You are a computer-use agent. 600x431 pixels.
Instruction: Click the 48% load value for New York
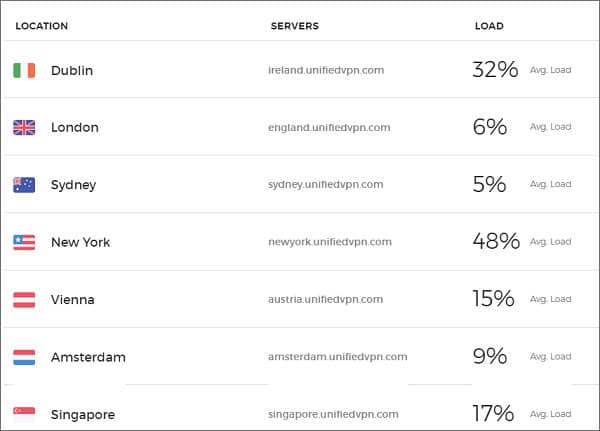point(496,241)
